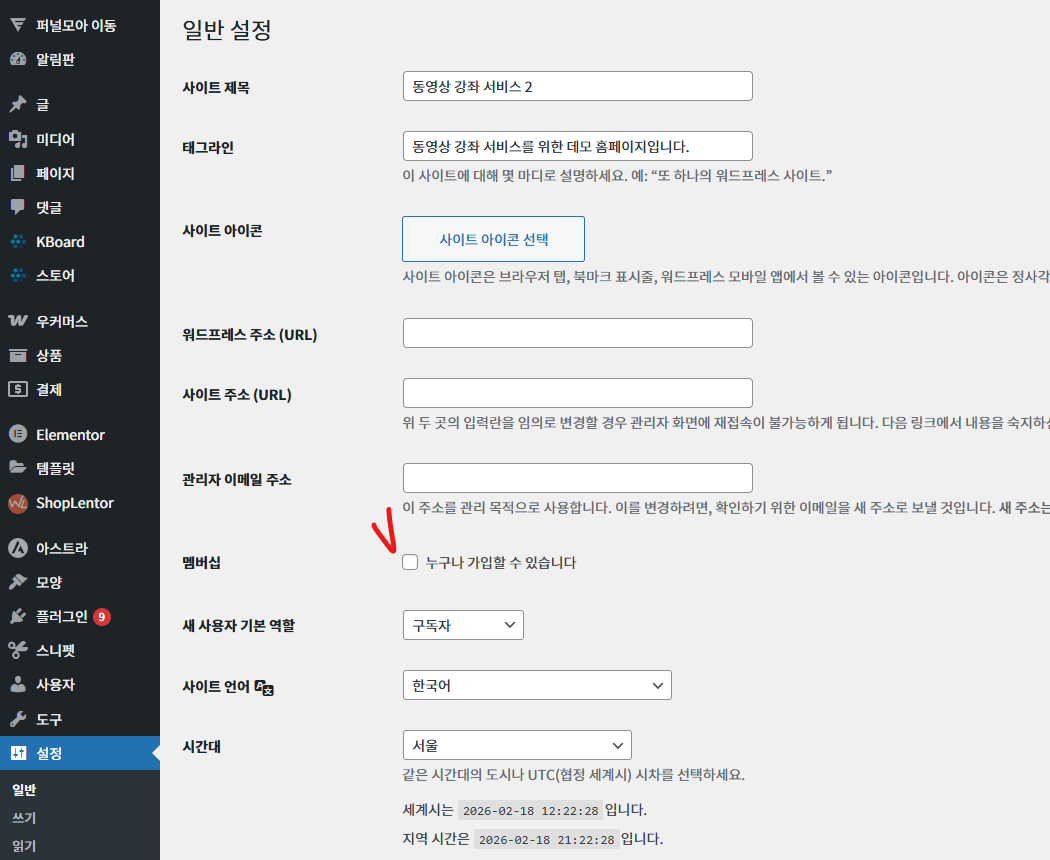The image size is (1050, 860).
Task: Select the 읽기 settings submenu
Action: click(24, 846)
